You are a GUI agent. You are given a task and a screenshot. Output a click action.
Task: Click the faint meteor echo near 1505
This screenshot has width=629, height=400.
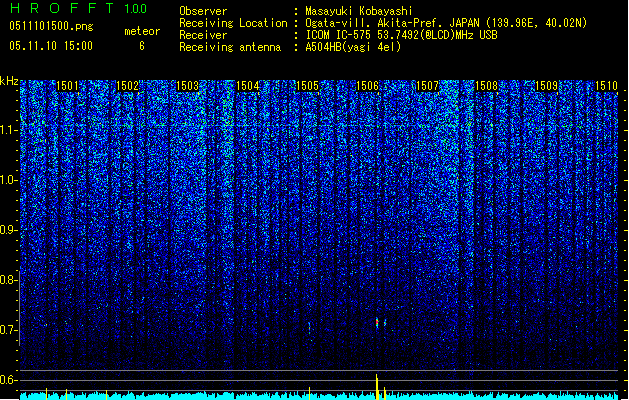(x=309, y=328)
